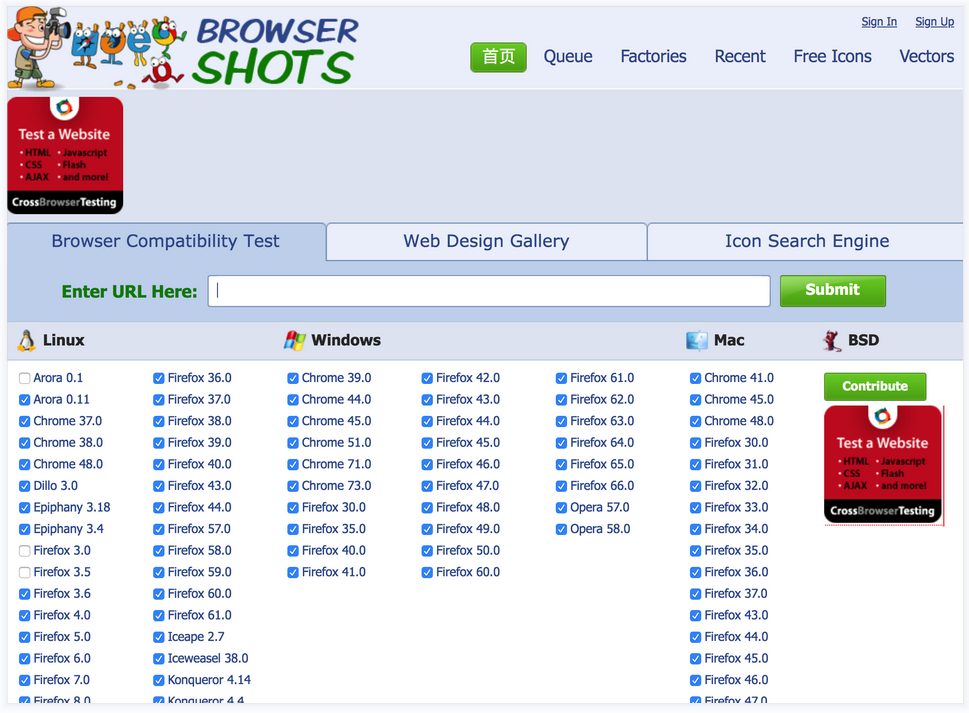
Task: Disable the Iceweasel 38.0 checkbox
Action: tap(159, 659)
